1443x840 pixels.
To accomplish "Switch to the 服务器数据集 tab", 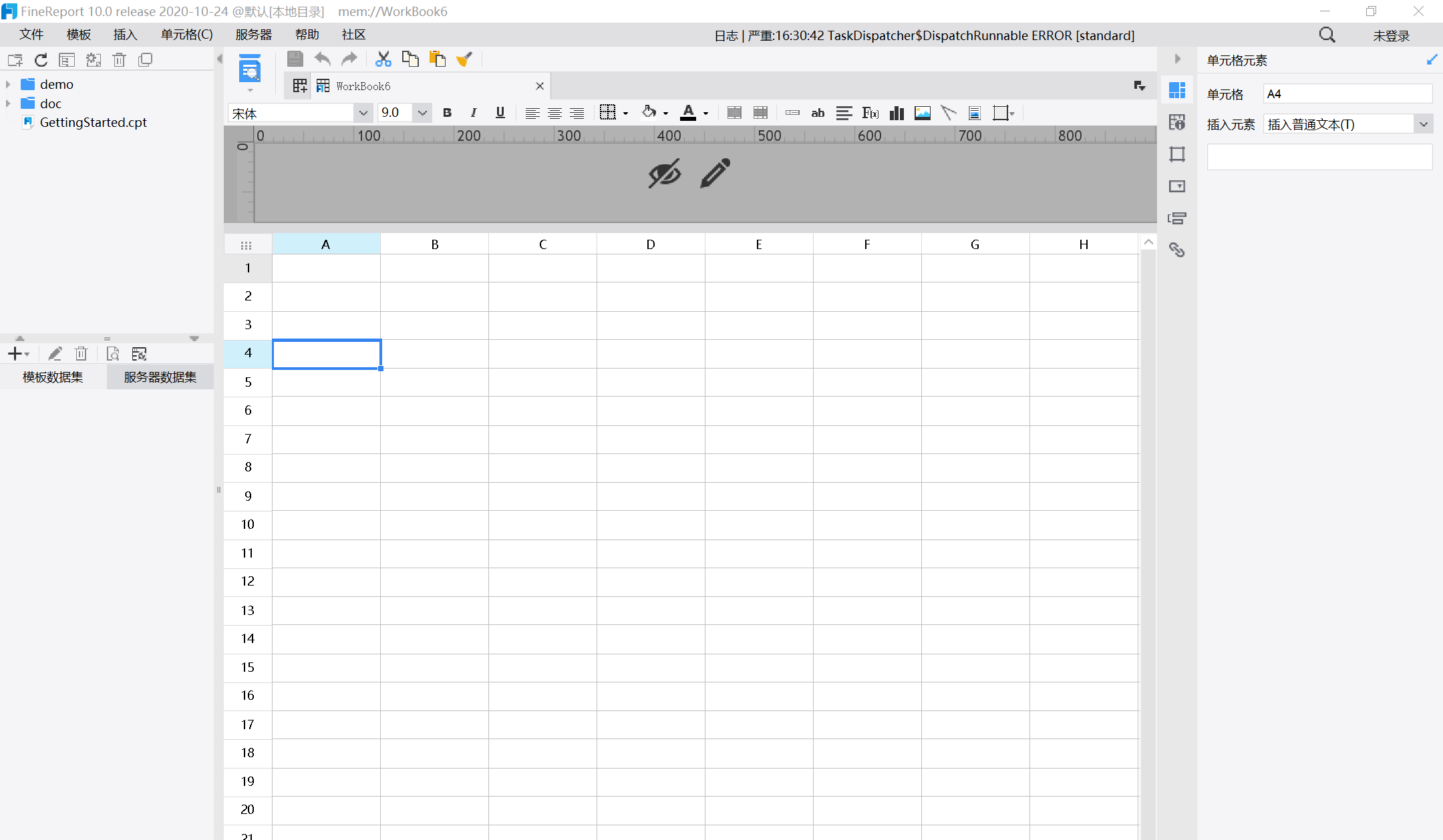I will coord(160,377).
